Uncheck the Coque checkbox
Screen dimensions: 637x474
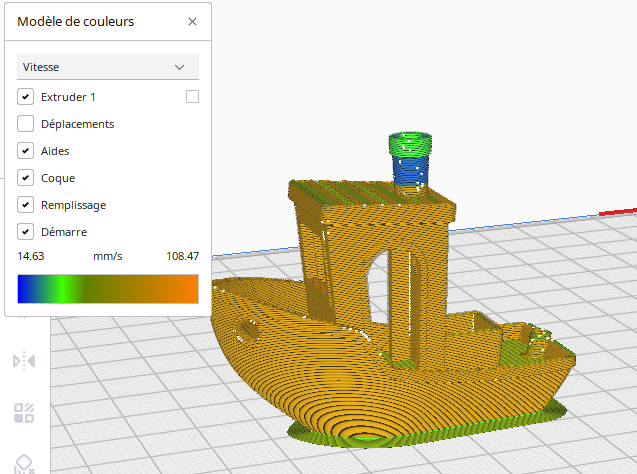point(25,178)
